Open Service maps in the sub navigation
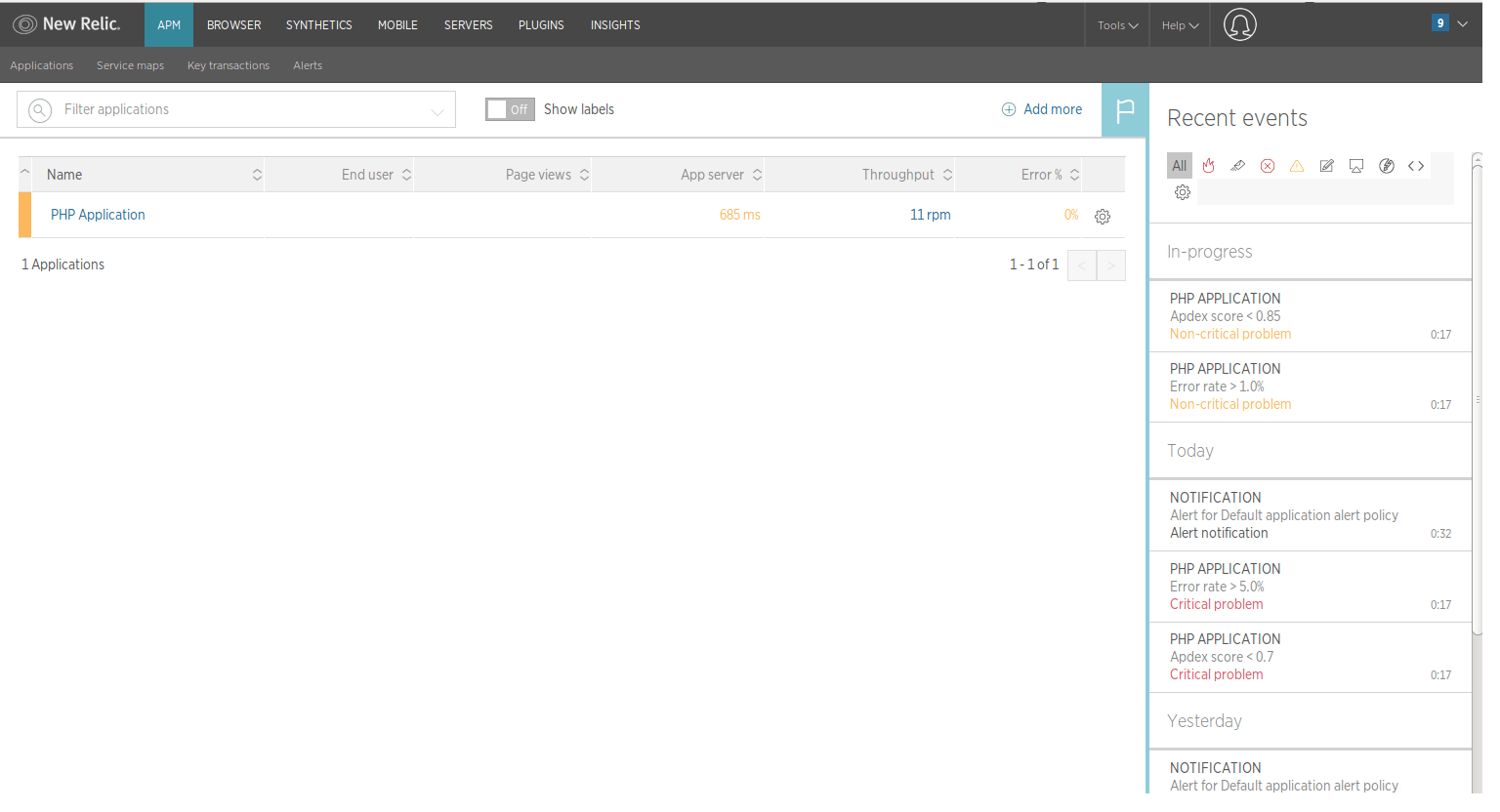 tap(130, 65)
